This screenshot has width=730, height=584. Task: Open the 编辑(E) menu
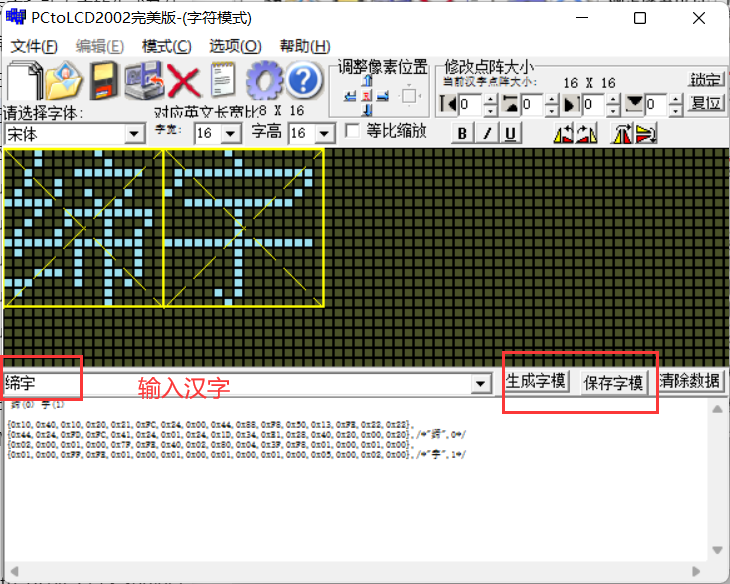tap(100, 46)
